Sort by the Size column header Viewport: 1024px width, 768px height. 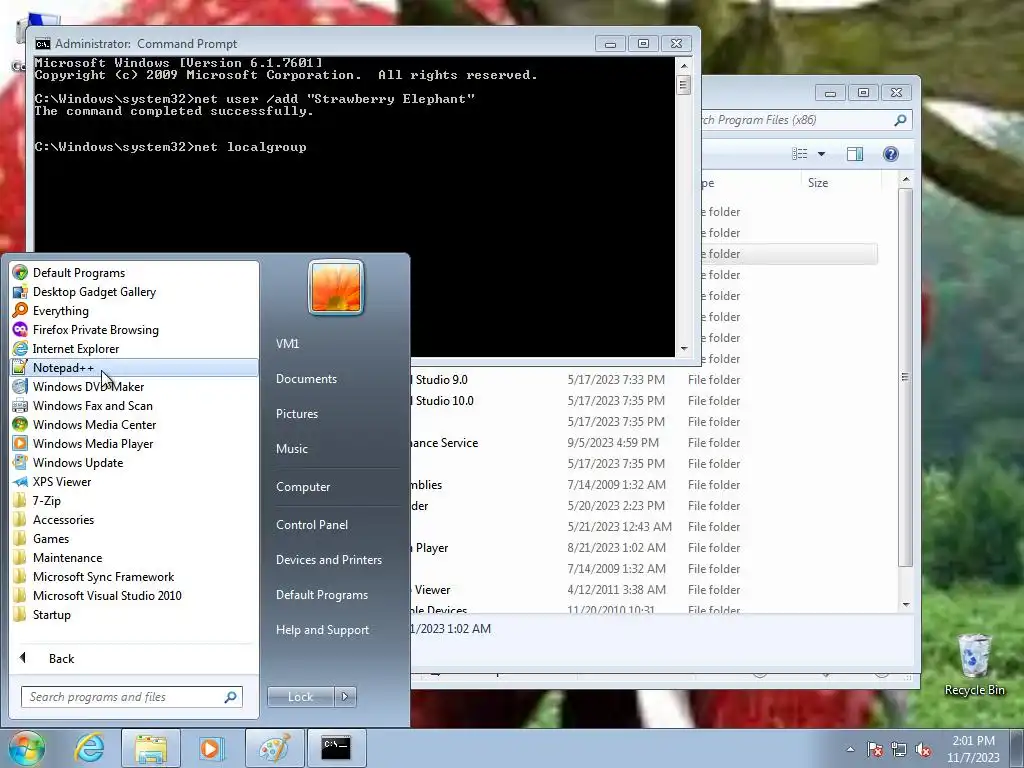click(841, 183)
